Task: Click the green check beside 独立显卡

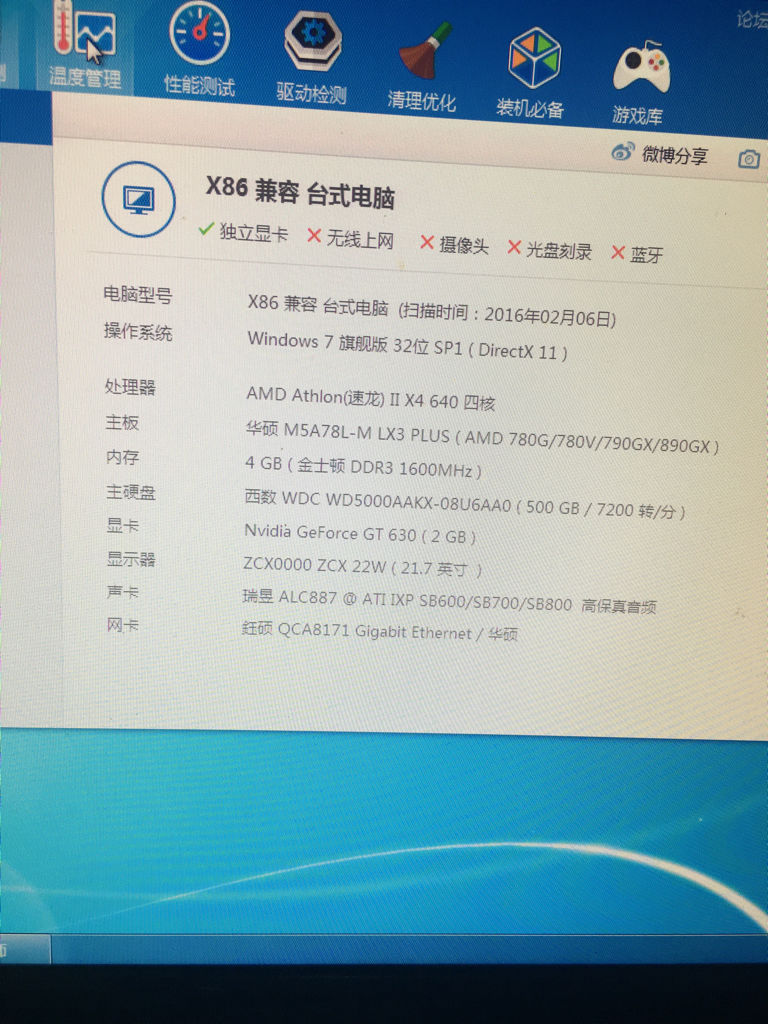Action: click(x=206, y=229)
